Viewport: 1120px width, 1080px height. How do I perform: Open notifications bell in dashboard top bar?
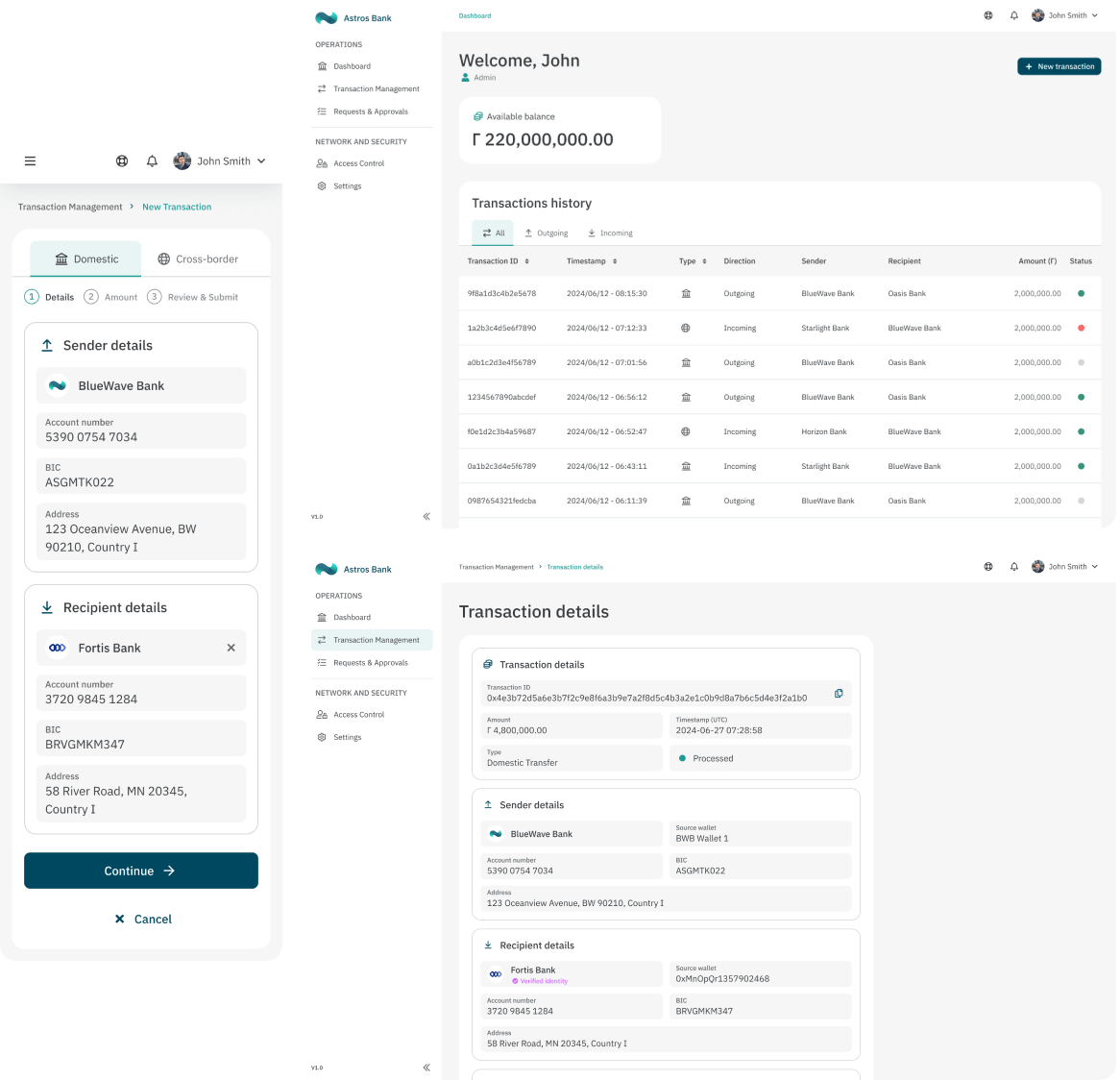(1014, 15)
